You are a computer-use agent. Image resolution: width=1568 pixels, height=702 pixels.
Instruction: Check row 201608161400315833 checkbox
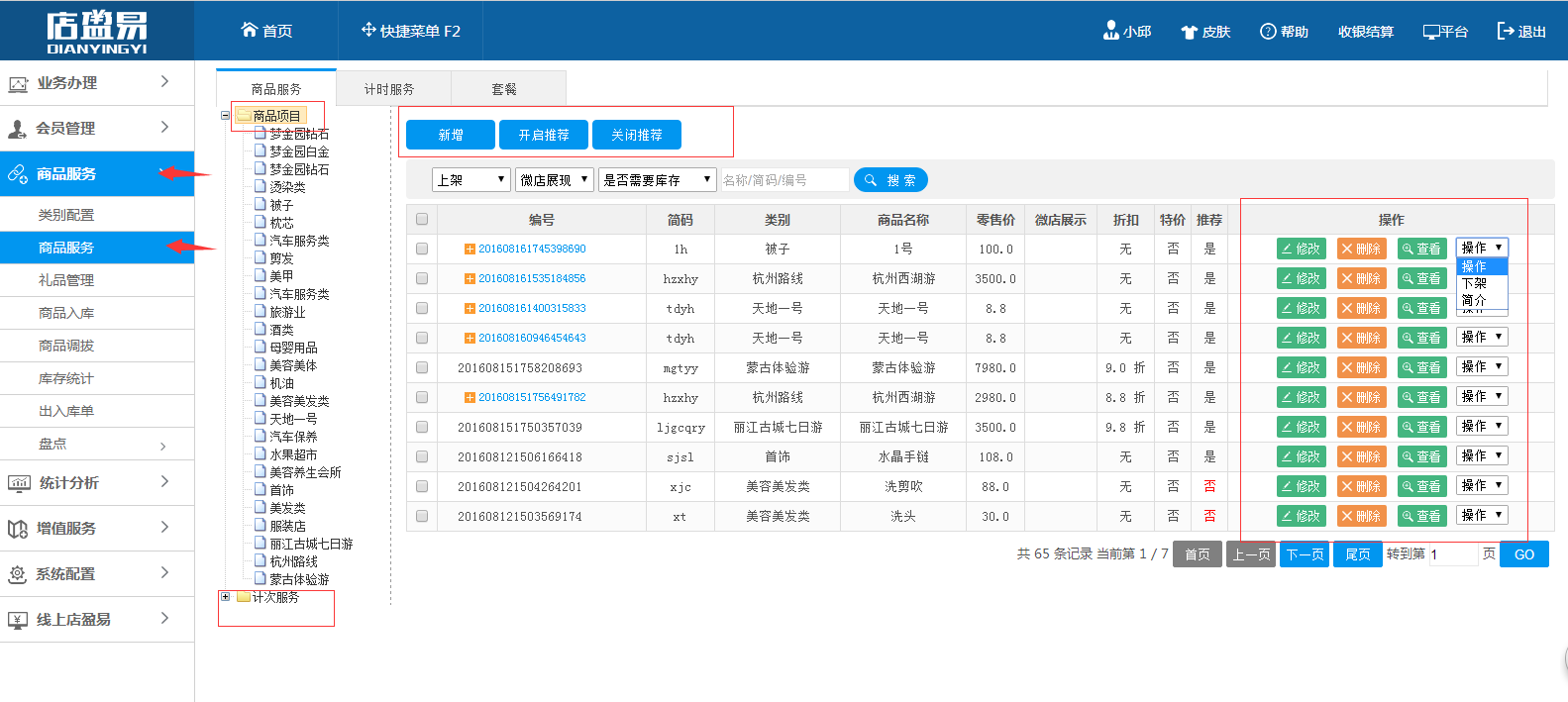tap(422, 308)
